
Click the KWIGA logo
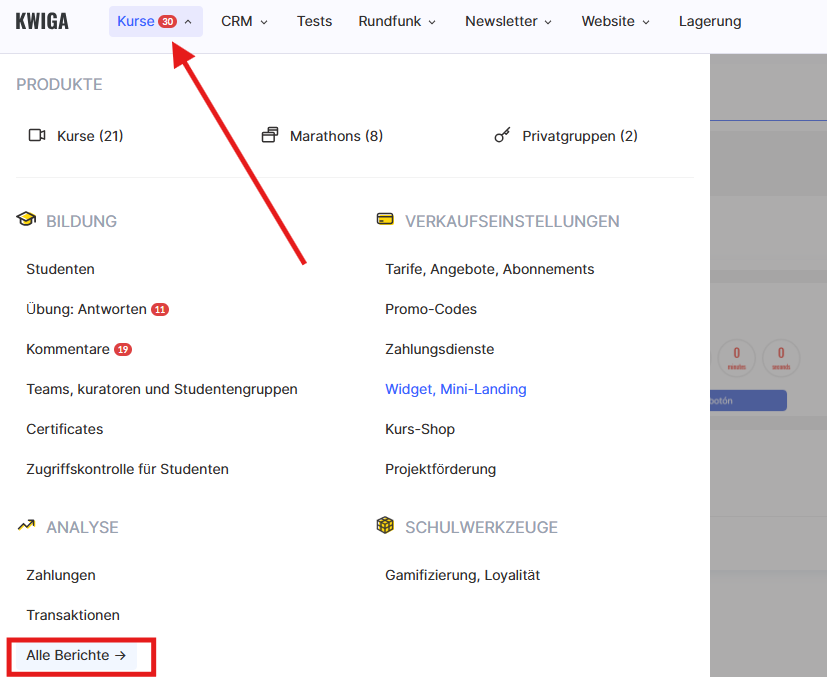[42, 21]
